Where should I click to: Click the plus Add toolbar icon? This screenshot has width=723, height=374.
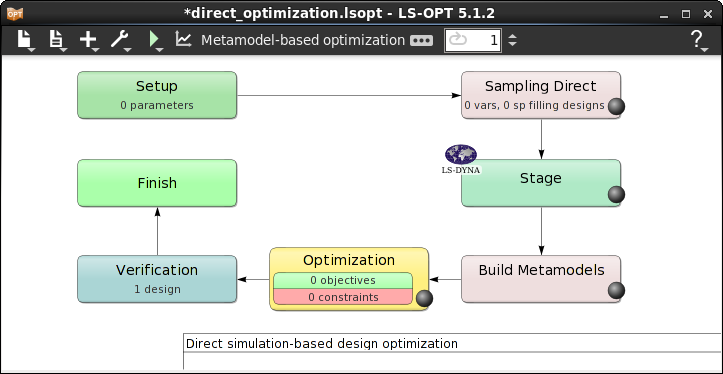pyautogui.click(x=89, y=40)
